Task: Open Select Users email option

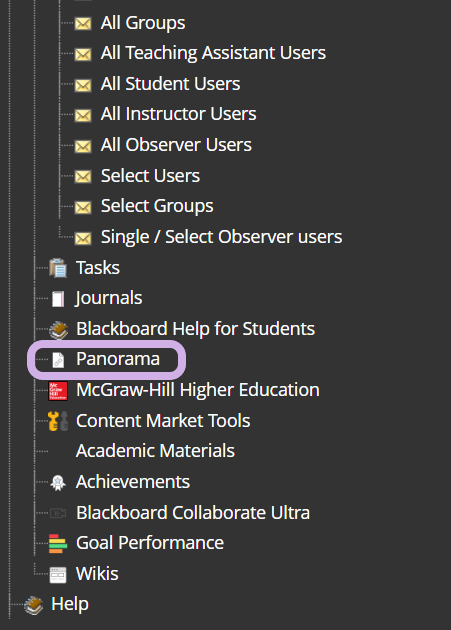Action: click(x=150, y=176)
